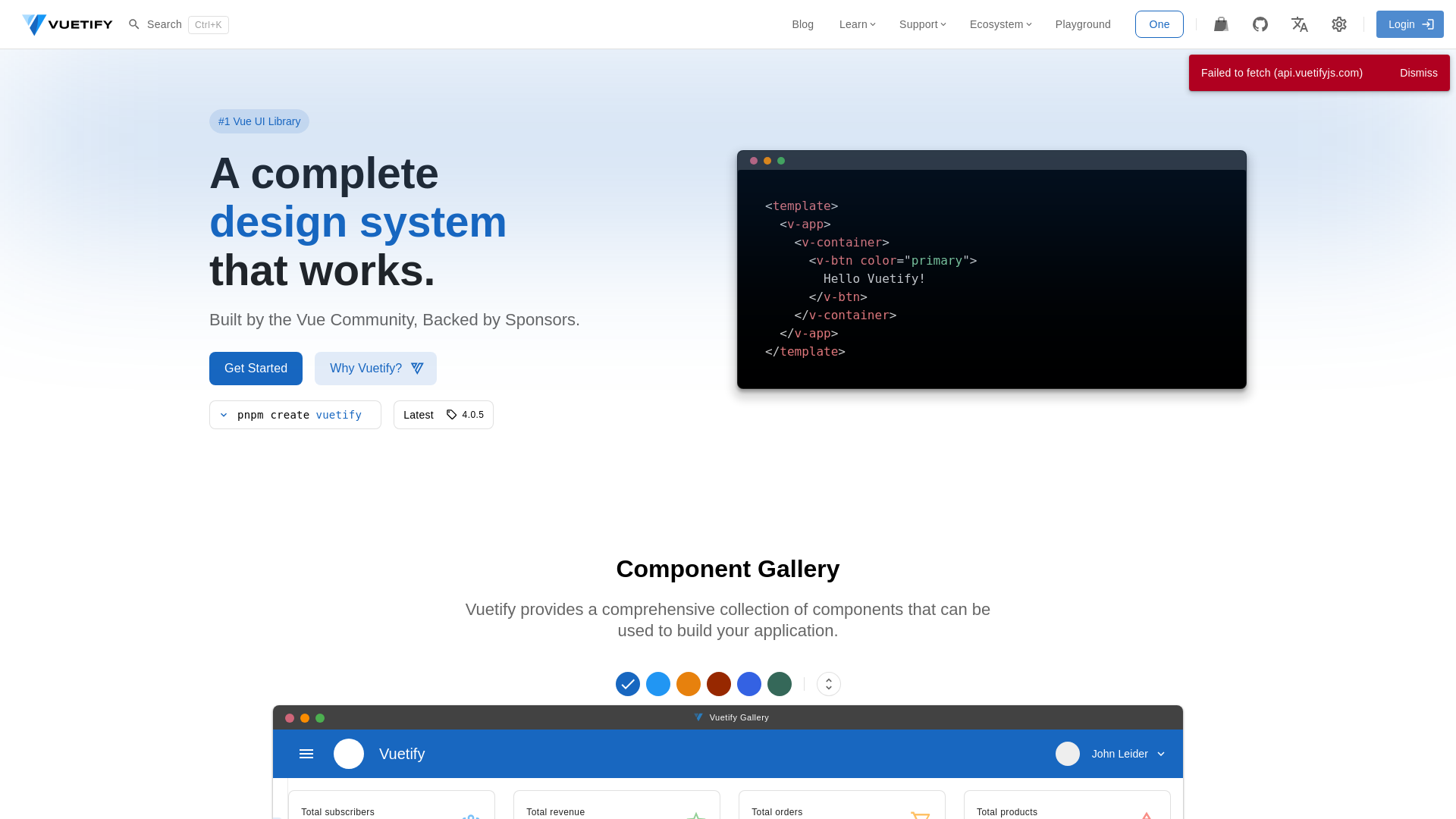Click the translate language icon
Viewport: 1456px width, 819px height.
click(1300, 24)
